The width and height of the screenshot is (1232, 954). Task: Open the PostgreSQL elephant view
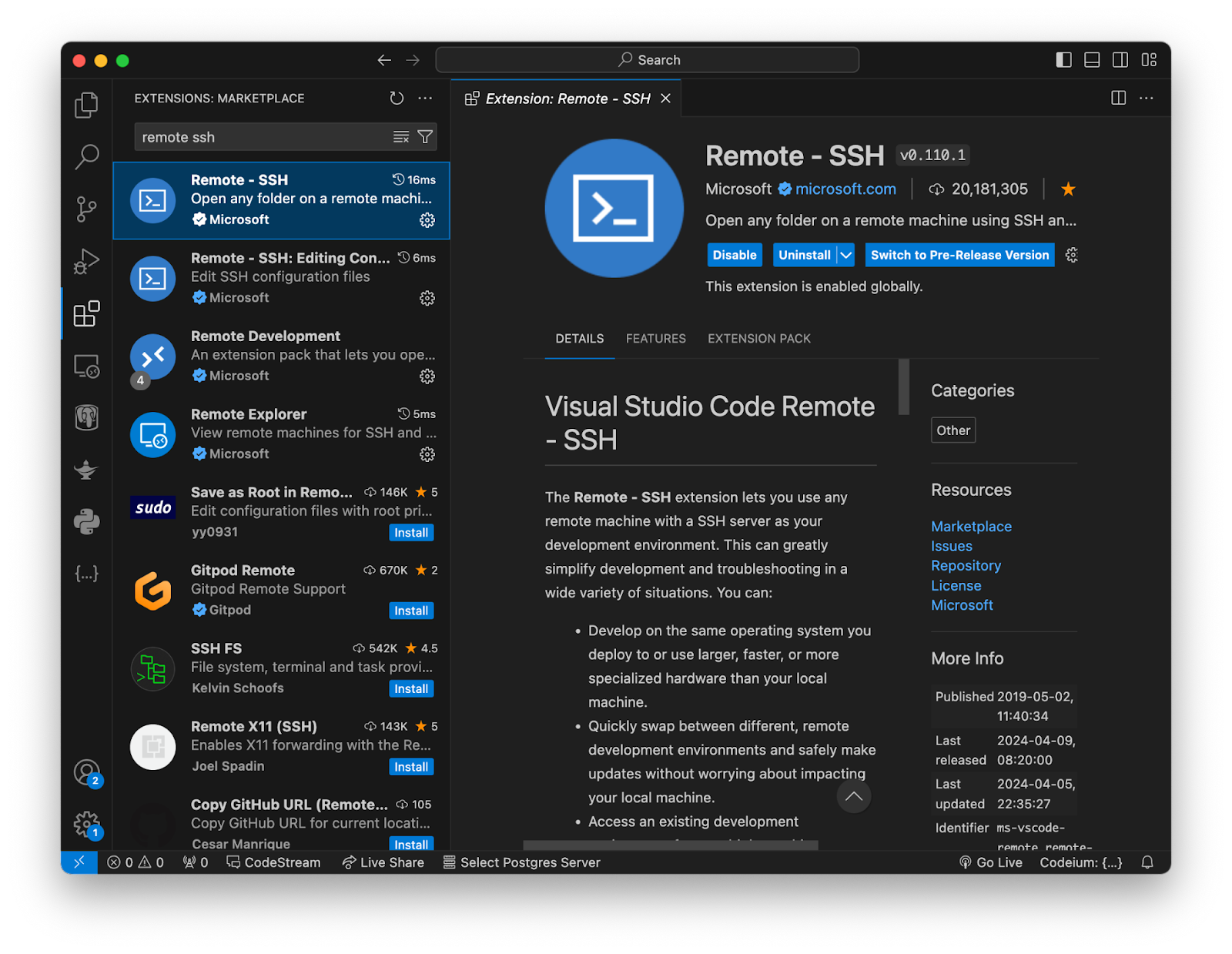pos(86,417)
